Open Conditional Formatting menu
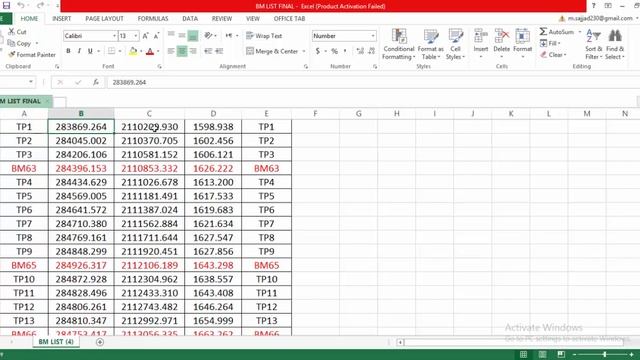640x360 pixels. click(398, 44)
